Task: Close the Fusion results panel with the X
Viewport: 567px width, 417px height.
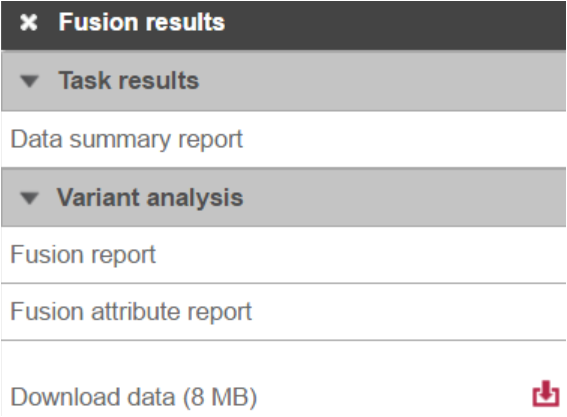Action: click(29, 22)
